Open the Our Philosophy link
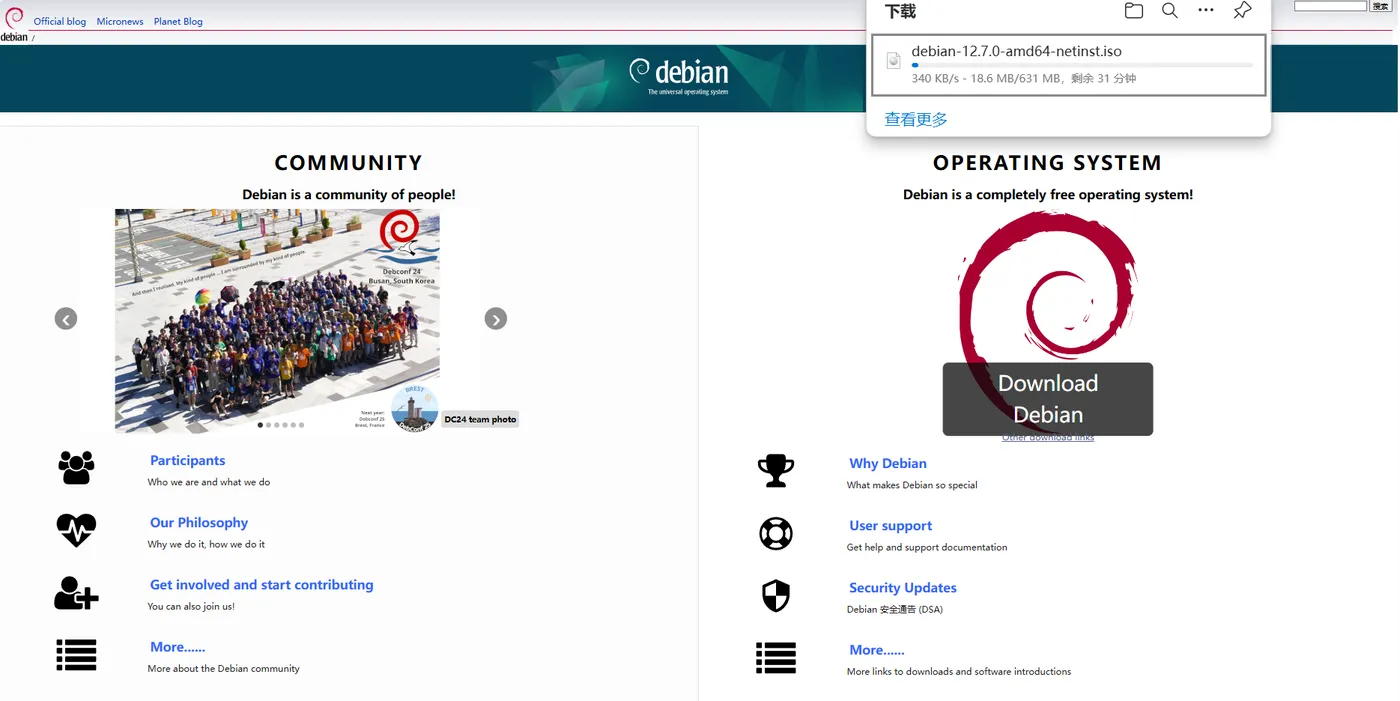Viewport: 1400px width, 701px height. (x=199, y=523)
